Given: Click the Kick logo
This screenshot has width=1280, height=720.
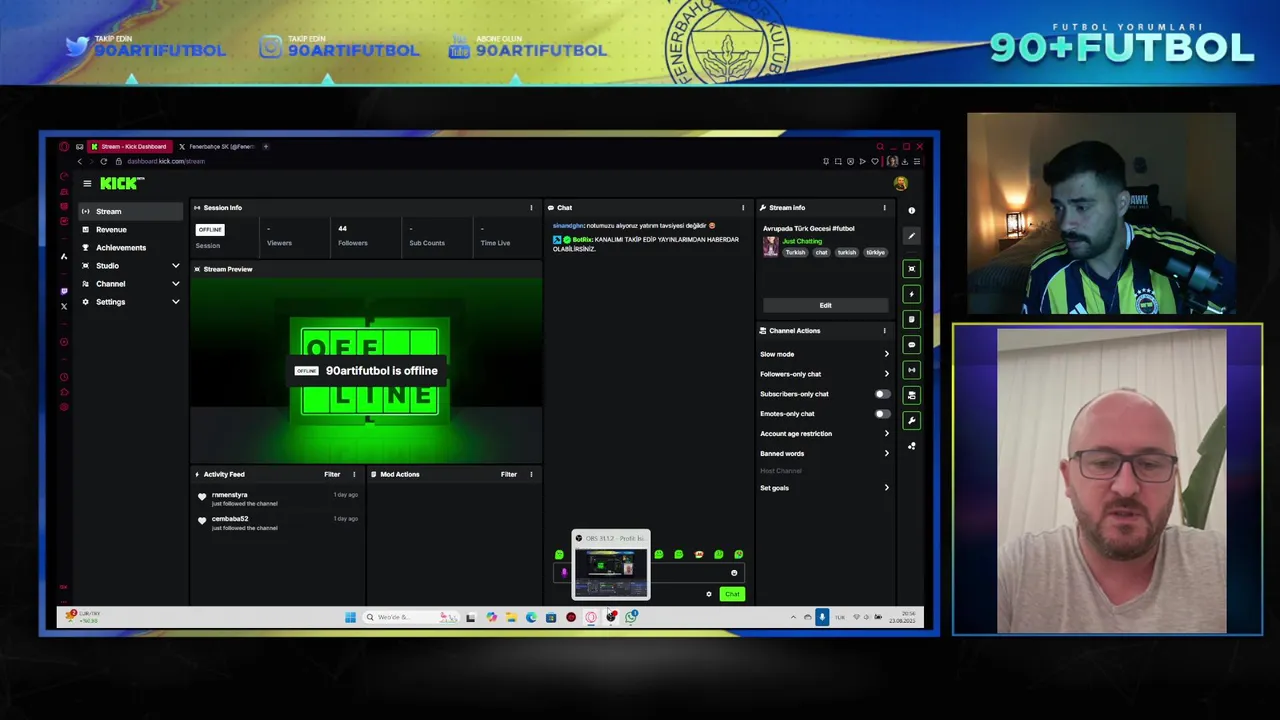Looking at the screenshot, I should (x=122, y=183).
